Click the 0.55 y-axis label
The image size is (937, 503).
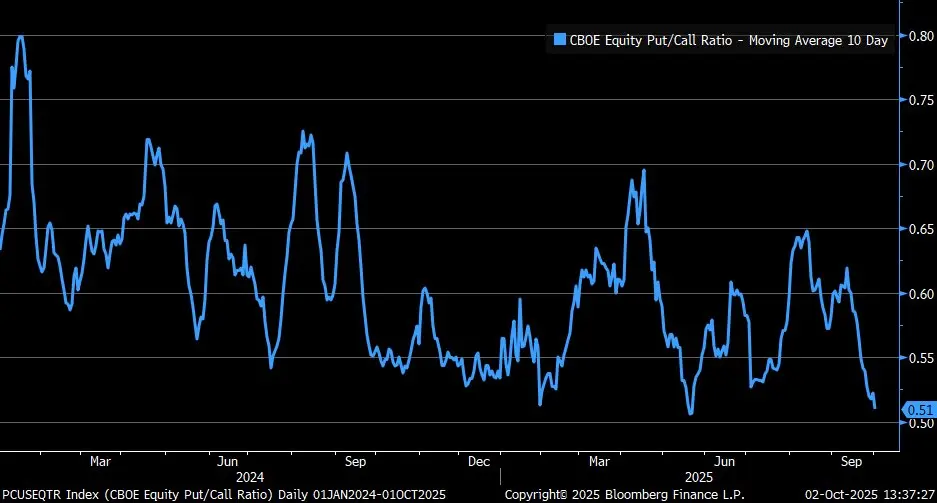(x=921, y=358)
